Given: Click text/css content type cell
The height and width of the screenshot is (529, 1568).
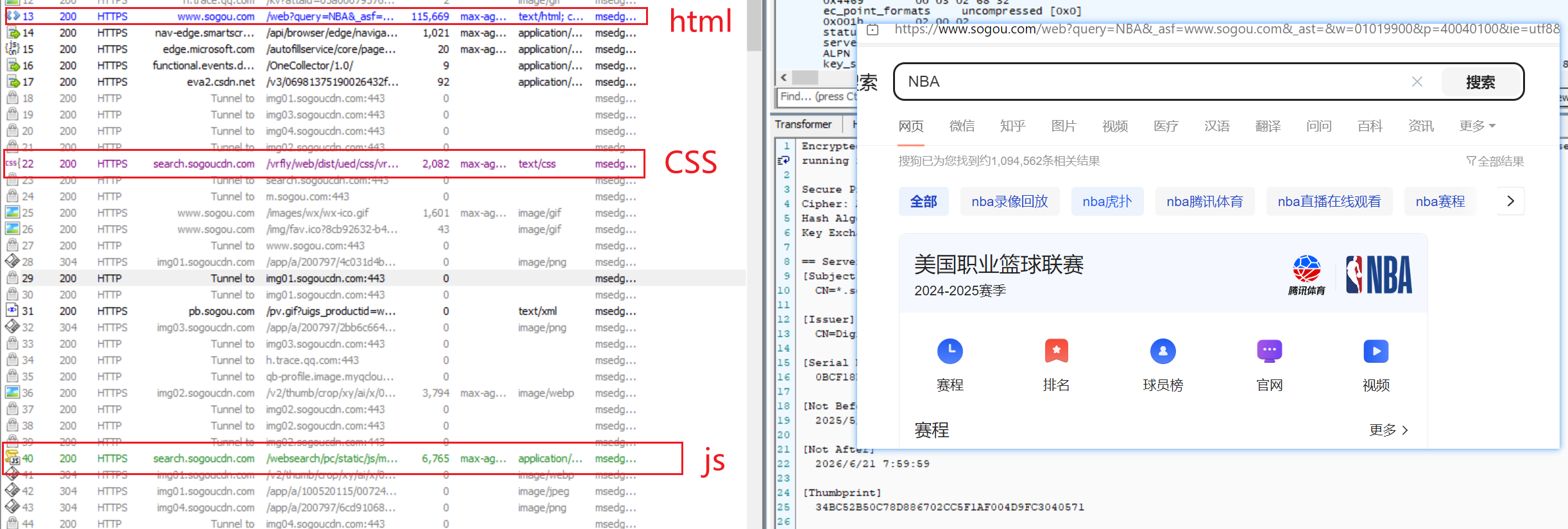Looking at the screenshot, I should pos(537,164).
